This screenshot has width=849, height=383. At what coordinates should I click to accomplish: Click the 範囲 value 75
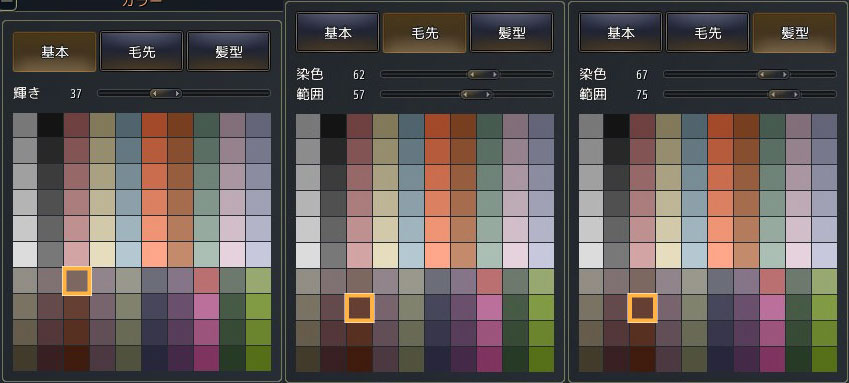tap(642, 95)
